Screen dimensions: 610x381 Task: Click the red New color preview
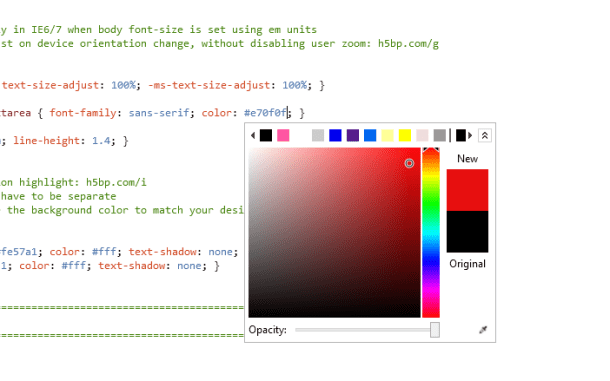tap(467, 190)
